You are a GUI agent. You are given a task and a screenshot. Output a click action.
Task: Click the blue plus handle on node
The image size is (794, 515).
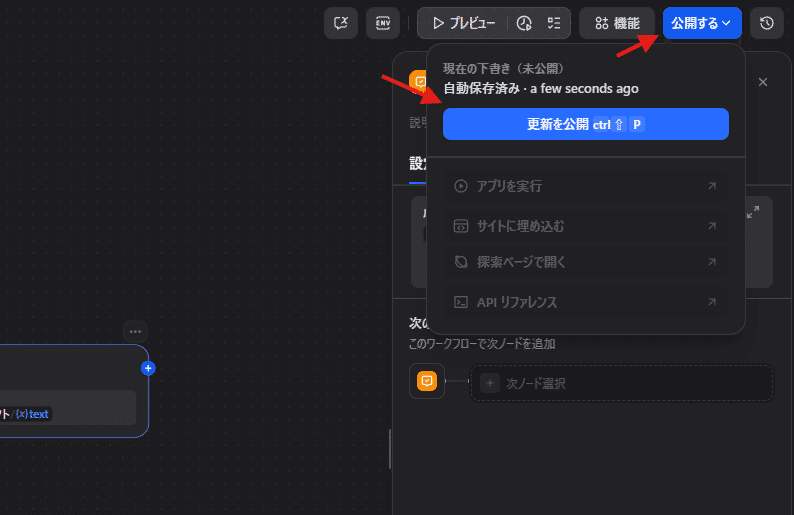pos(148,368)
